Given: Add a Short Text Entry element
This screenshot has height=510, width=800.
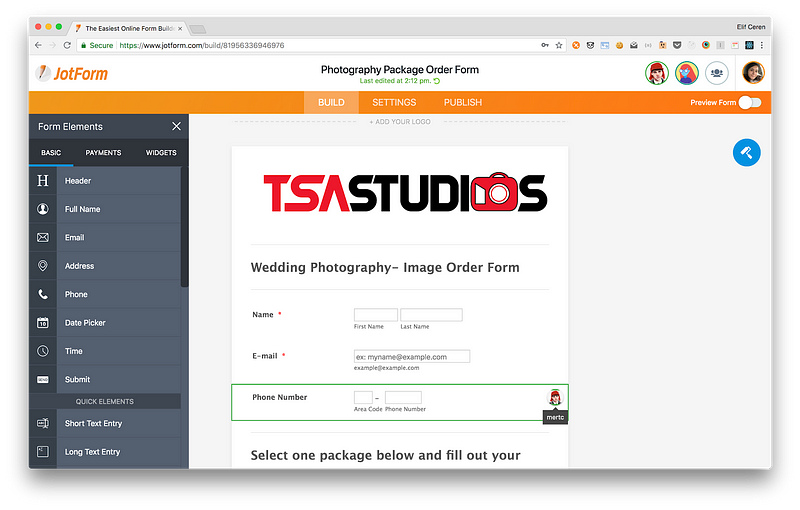Looking at the screenshot, I should 105,423.
